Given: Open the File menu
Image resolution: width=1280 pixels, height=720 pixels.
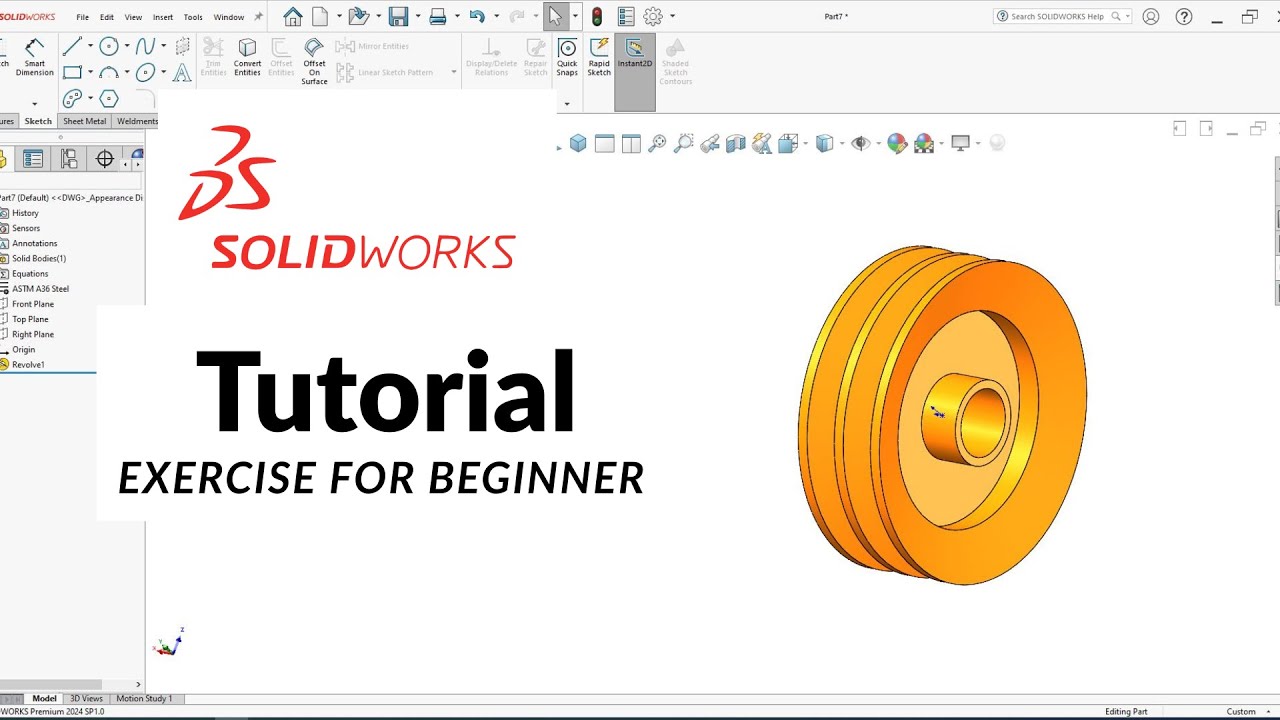Looking at the screenshot, I should [x=83, y=17].
